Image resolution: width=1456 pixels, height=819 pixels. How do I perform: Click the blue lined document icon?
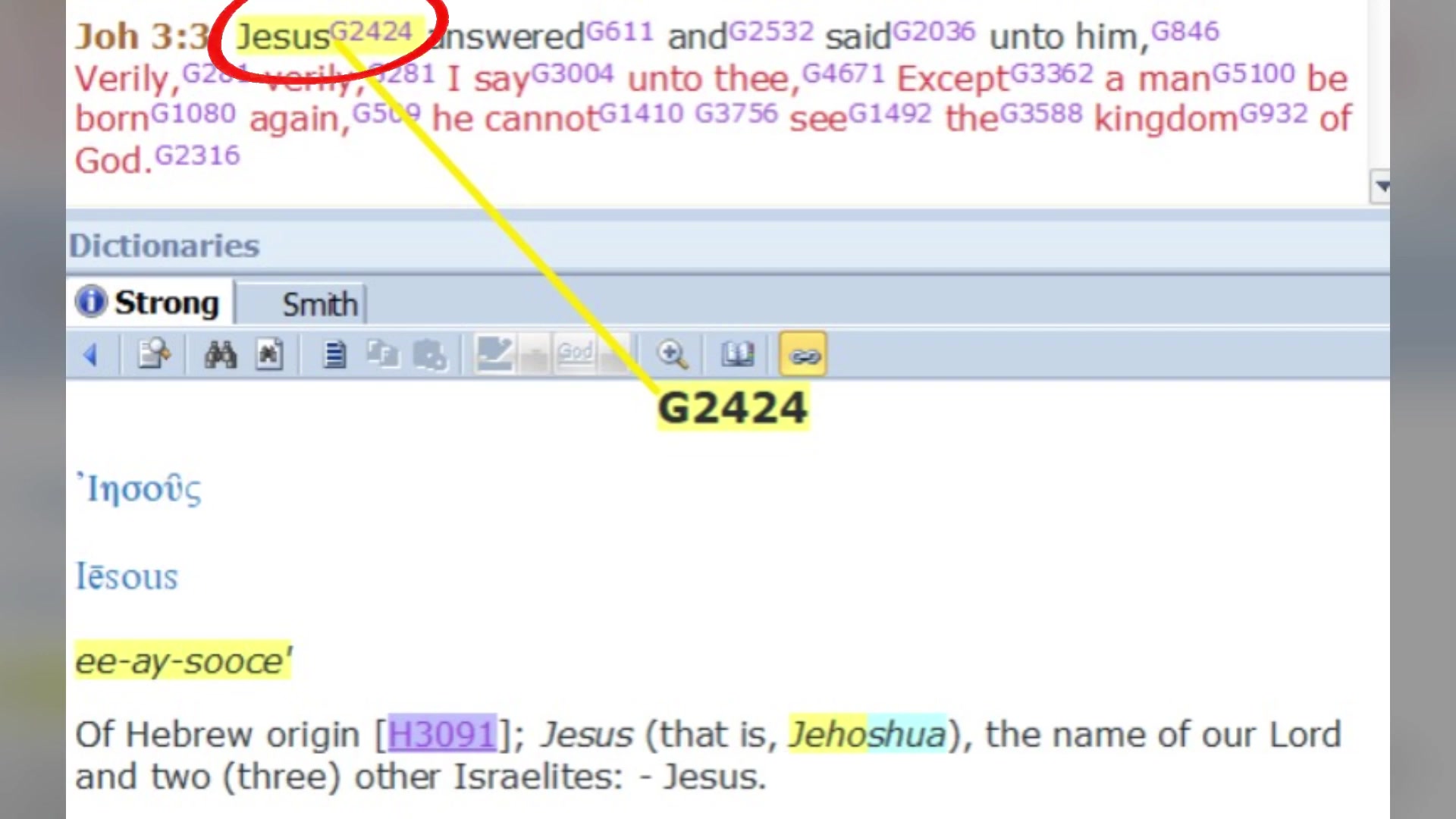334,355
